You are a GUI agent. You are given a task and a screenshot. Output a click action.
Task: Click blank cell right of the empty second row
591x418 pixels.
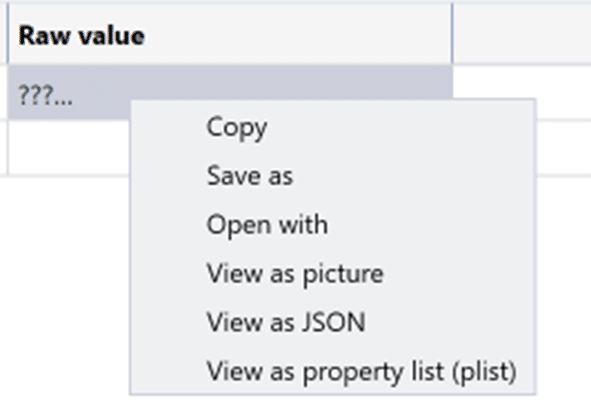[x=563, y=148]
